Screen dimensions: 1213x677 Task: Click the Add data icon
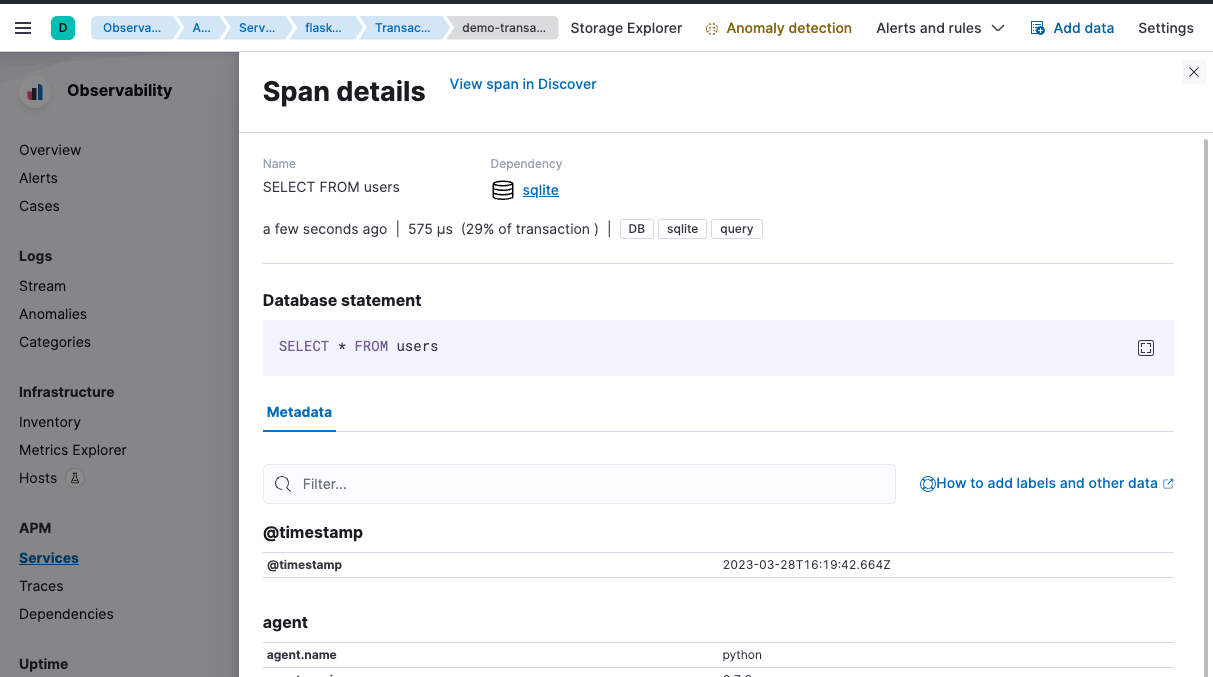pyautogui.click(x=1038, y=28)
